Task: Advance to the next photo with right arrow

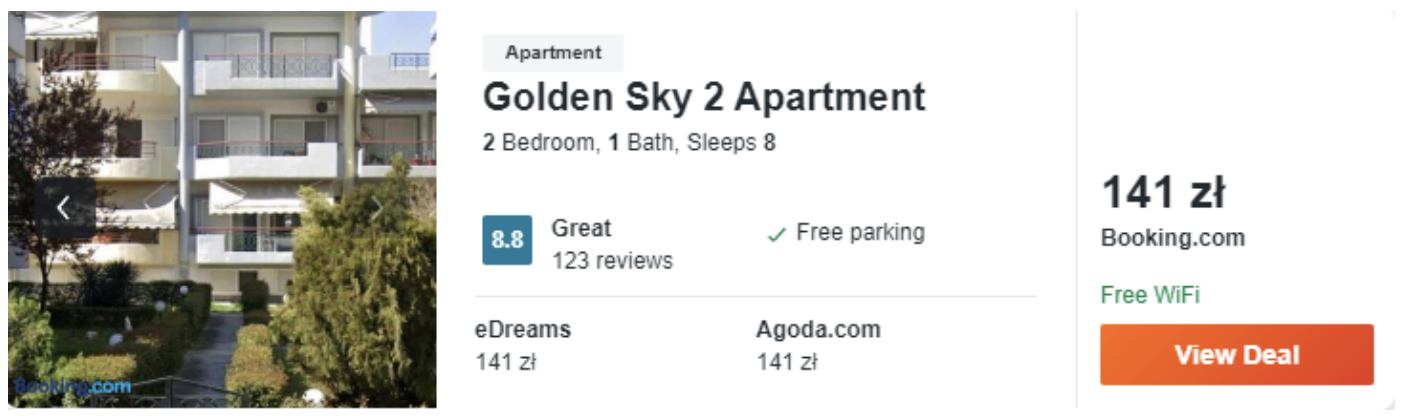Action: coord(377,208)
